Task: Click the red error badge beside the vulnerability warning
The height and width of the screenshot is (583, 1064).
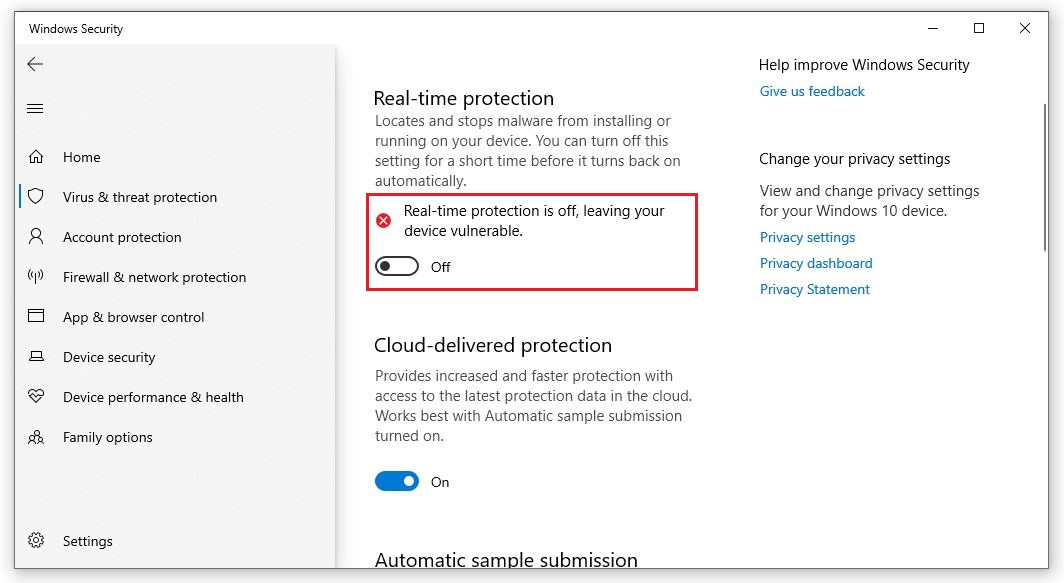Action: click(x=383, y=220)
